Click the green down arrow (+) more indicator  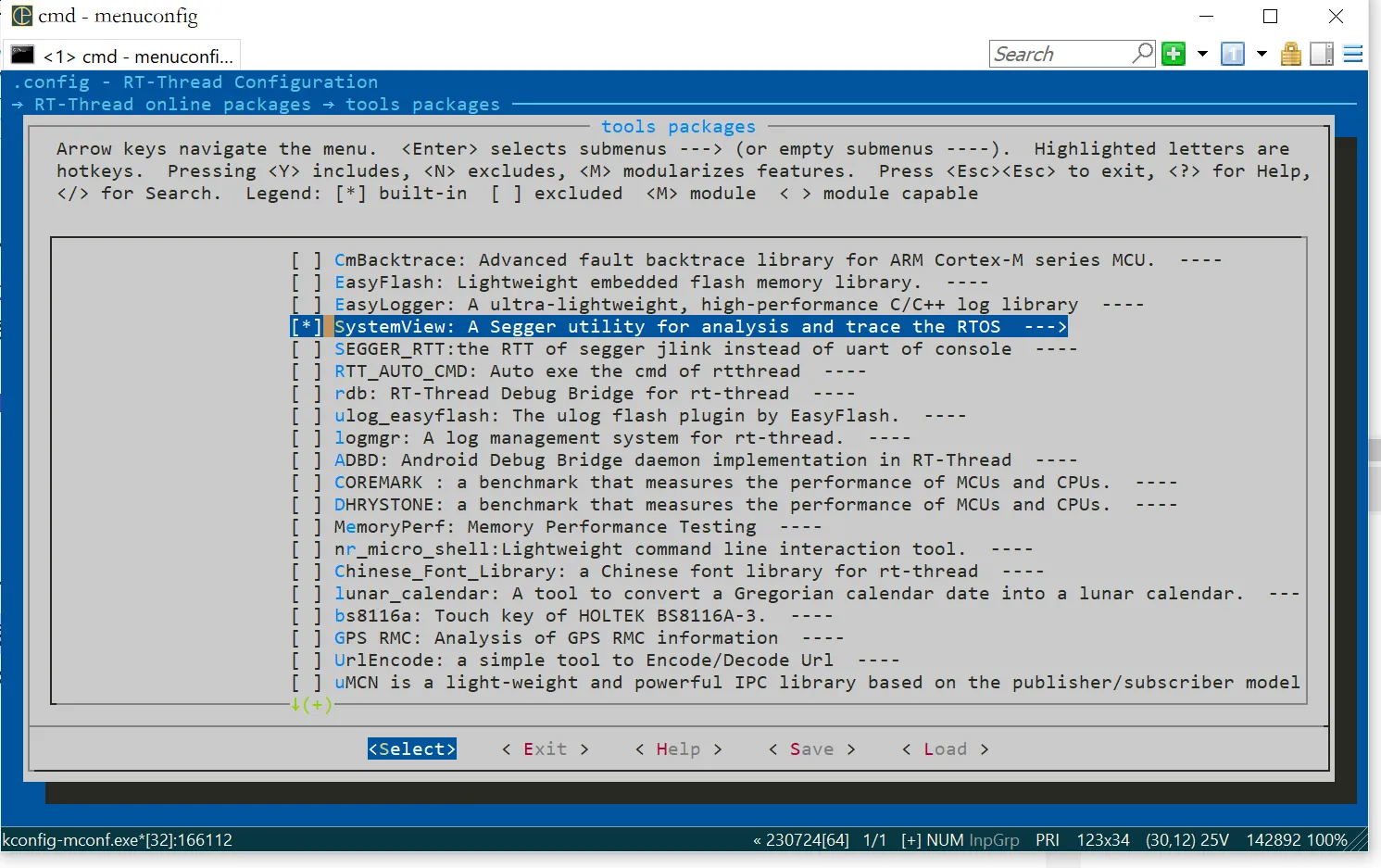(x=311, y=705)
